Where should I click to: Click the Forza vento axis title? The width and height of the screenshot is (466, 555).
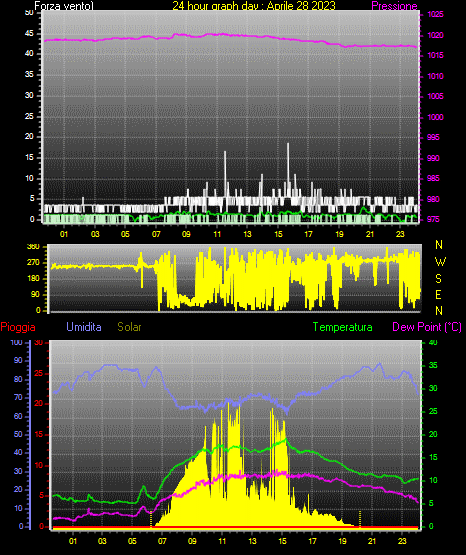(x=64, y=6)
